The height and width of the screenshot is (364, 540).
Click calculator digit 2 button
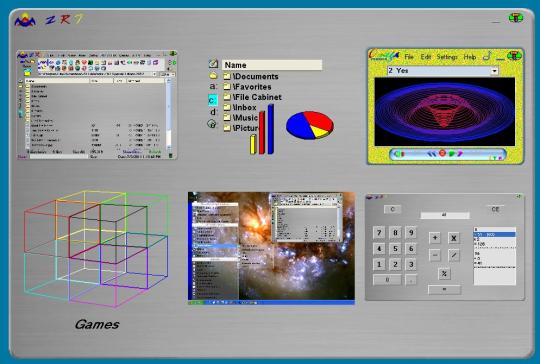pyautogui.click(x=395, y=264)
